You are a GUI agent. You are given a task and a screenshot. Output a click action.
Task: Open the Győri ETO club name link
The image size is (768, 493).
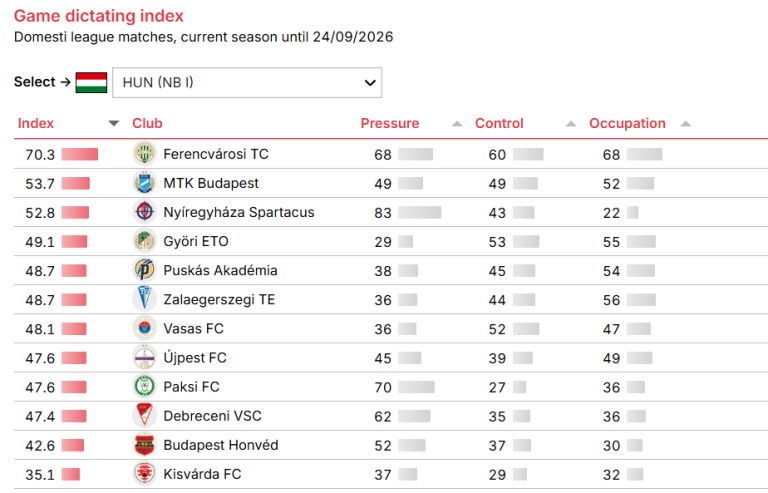[x=196, y=241]
